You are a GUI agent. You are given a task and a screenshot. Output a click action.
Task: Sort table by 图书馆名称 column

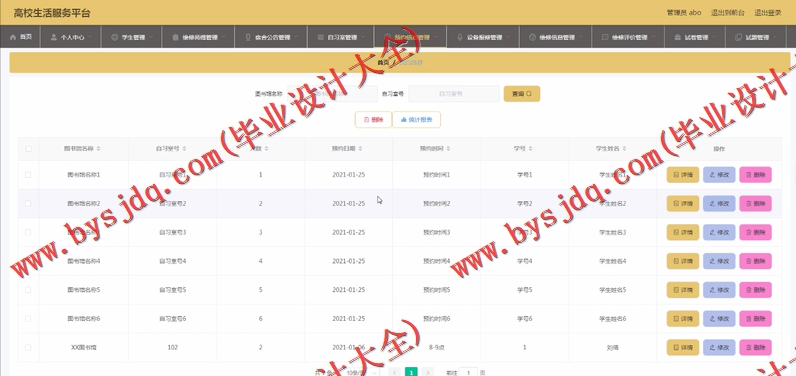(98, 149)
